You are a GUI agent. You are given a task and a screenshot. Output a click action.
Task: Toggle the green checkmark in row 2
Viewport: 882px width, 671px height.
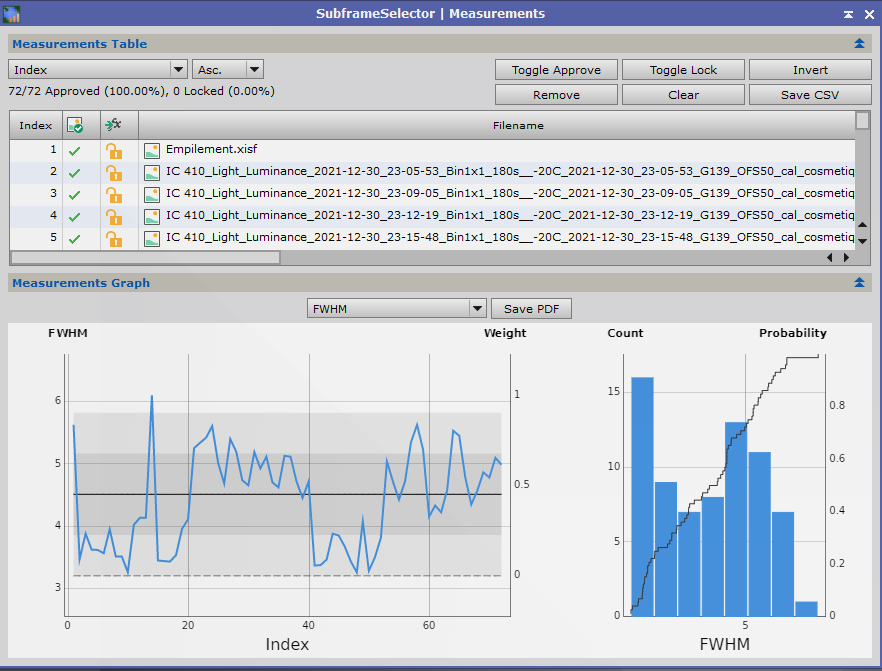(74, 172)
